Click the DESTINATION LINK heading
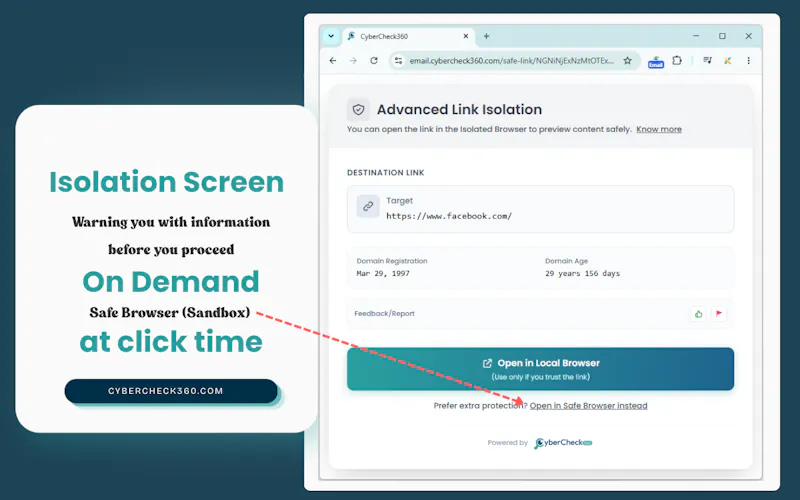The height and width of the screenshot is (500, 800). coord(386,172)
